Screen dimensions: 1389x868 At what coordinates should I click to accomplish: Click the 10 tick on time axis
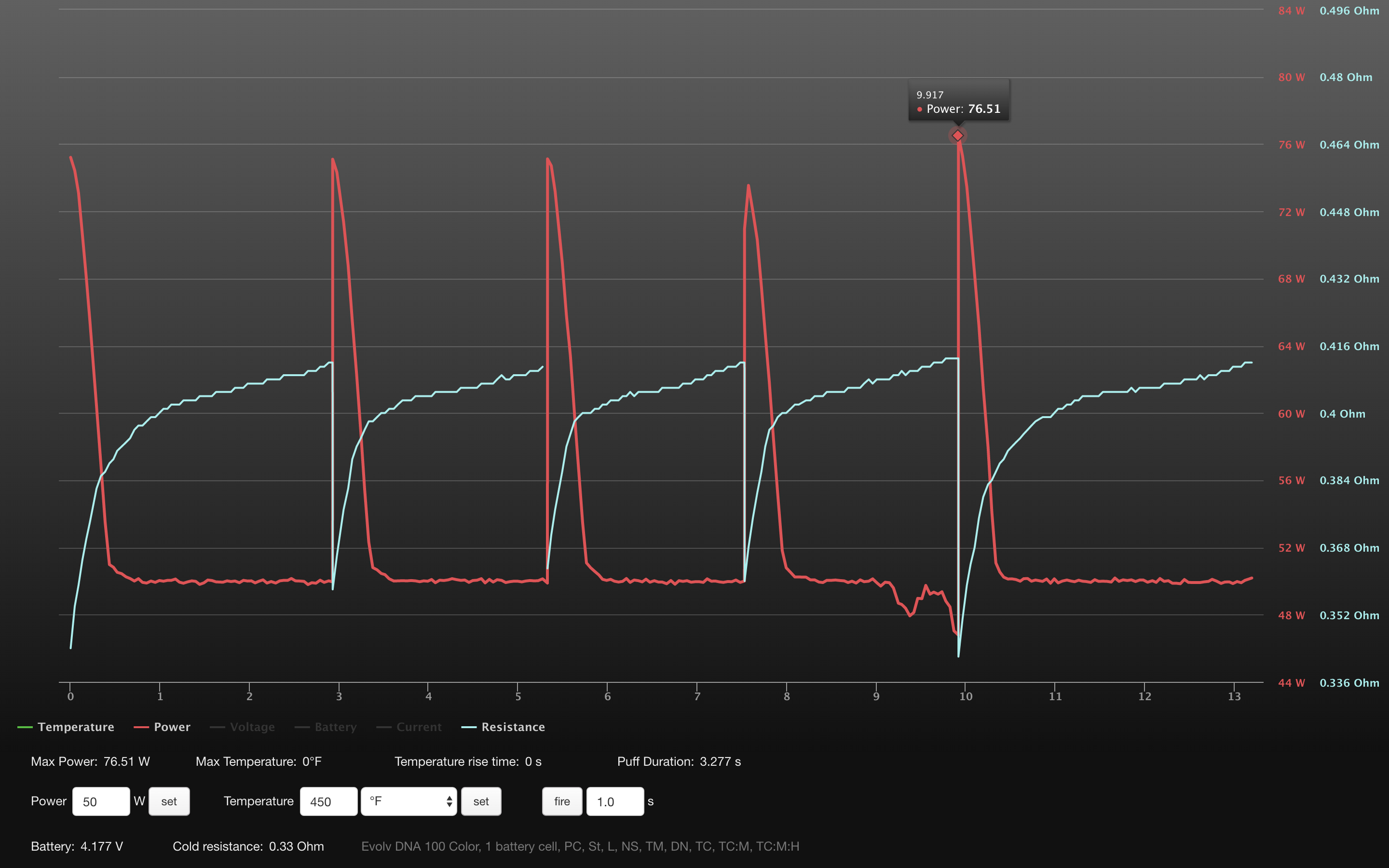point(966,696)
